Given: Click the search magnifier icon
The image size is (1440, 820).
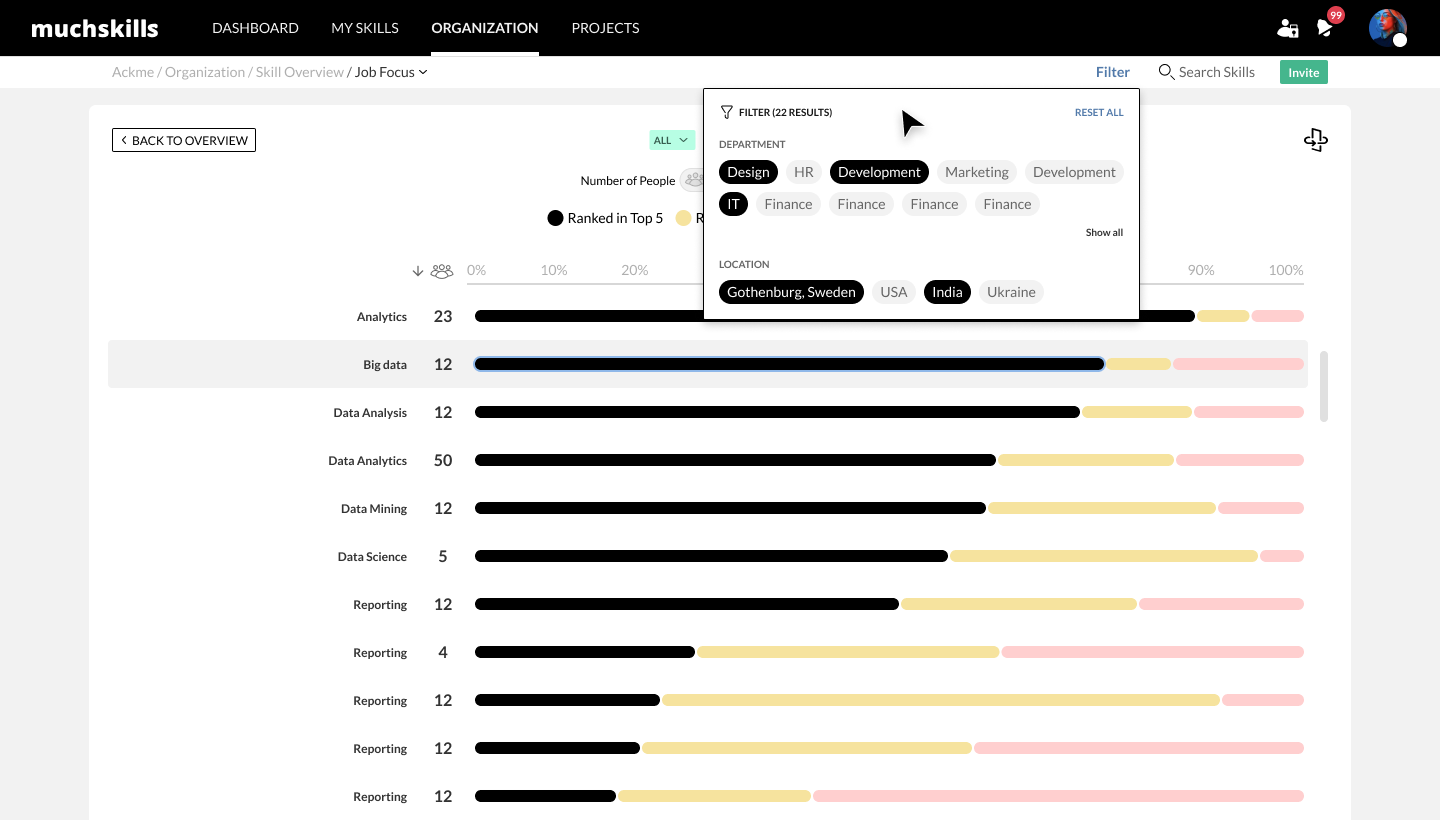Looking at the screenshot, I should click(1166, 72).
